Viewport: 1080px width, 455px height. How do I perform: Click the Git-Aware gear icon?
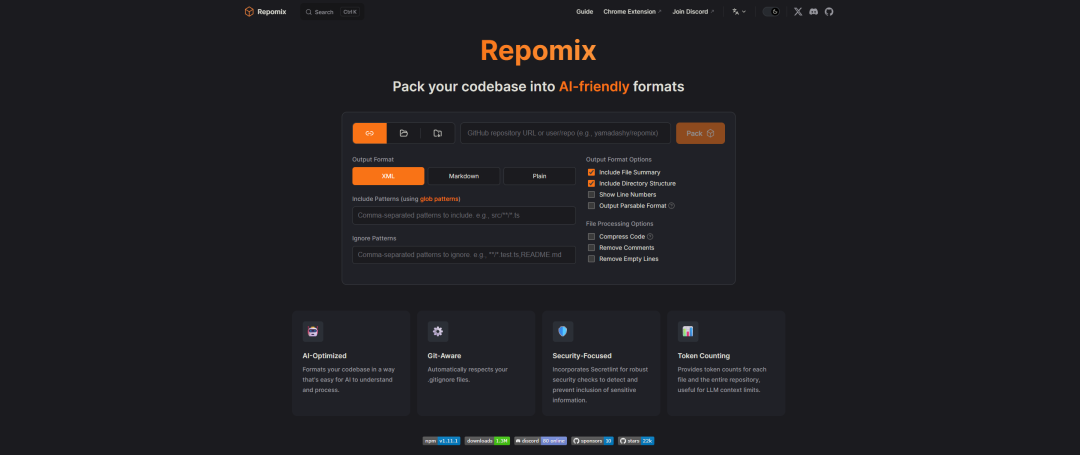(x=438, y=332)
